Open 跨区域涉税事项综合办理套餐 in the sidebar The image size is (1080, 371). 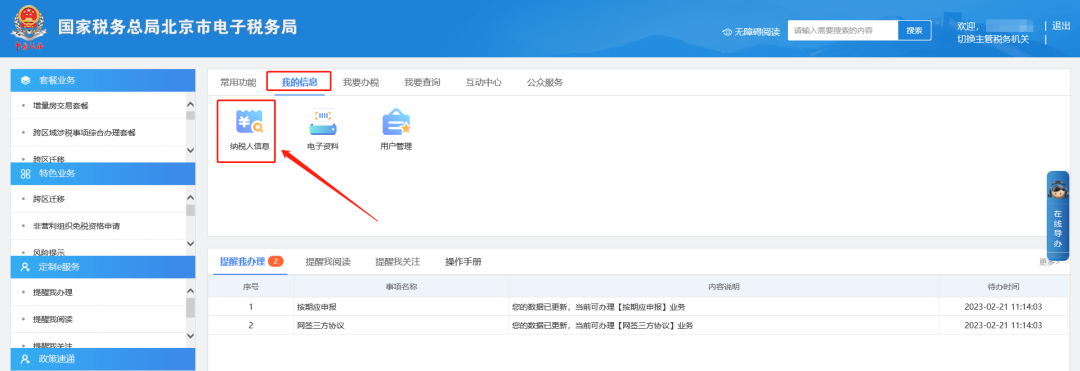coord(83,132)
